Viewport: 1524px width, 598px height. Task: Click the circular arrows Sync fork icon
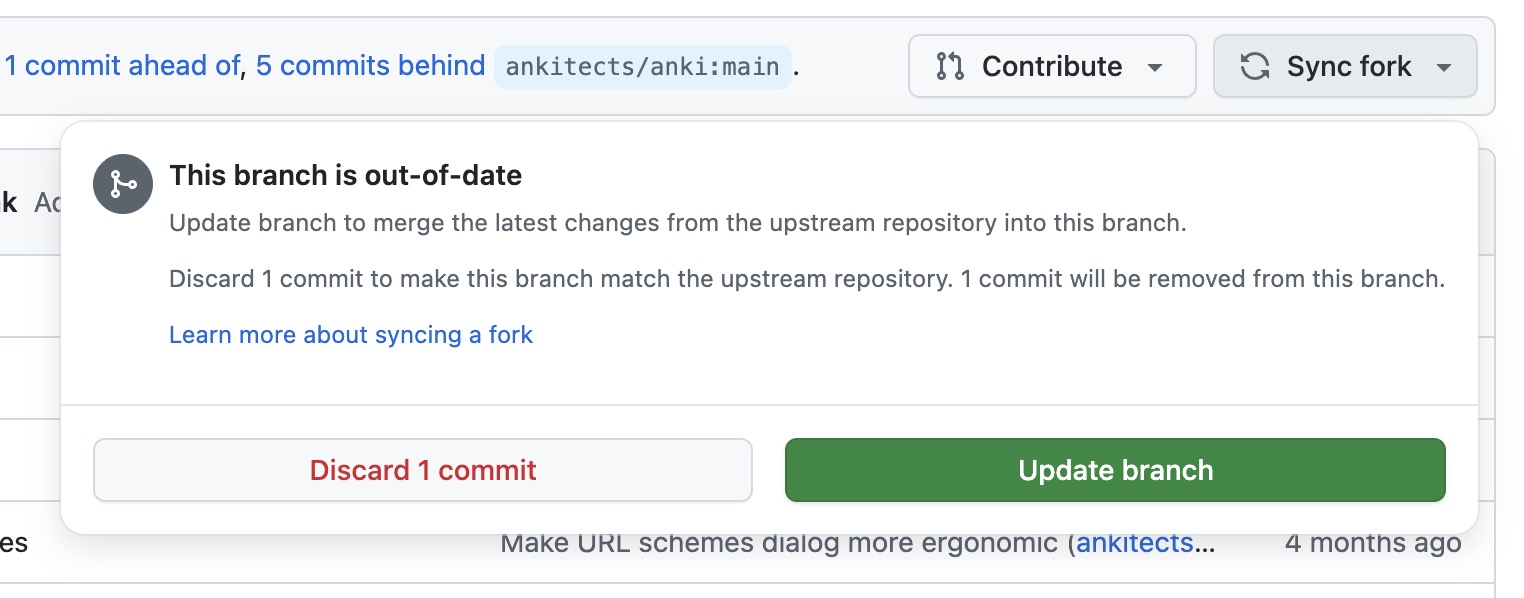pos(1254,67)
